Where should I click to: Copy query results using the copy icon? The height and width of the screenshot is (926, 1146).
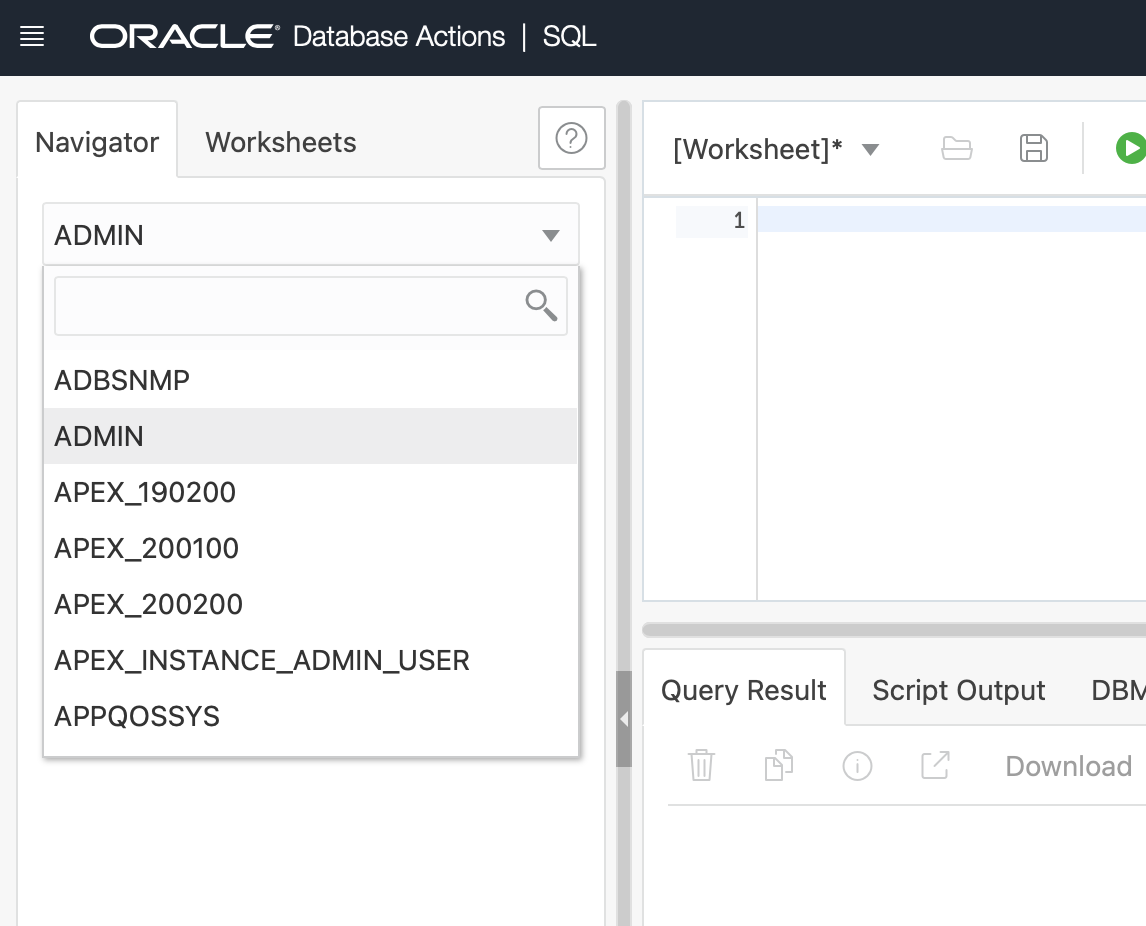[x=779, y=766]
